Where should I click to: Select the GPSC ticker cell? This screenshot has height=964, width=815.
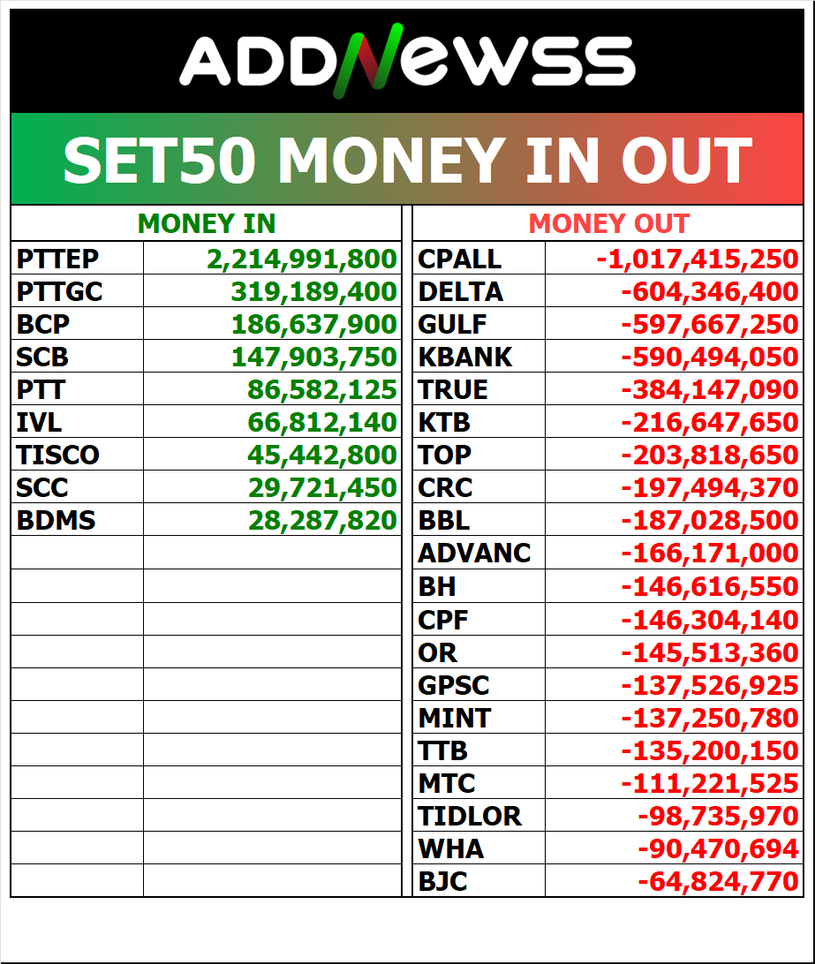[454, 686]
